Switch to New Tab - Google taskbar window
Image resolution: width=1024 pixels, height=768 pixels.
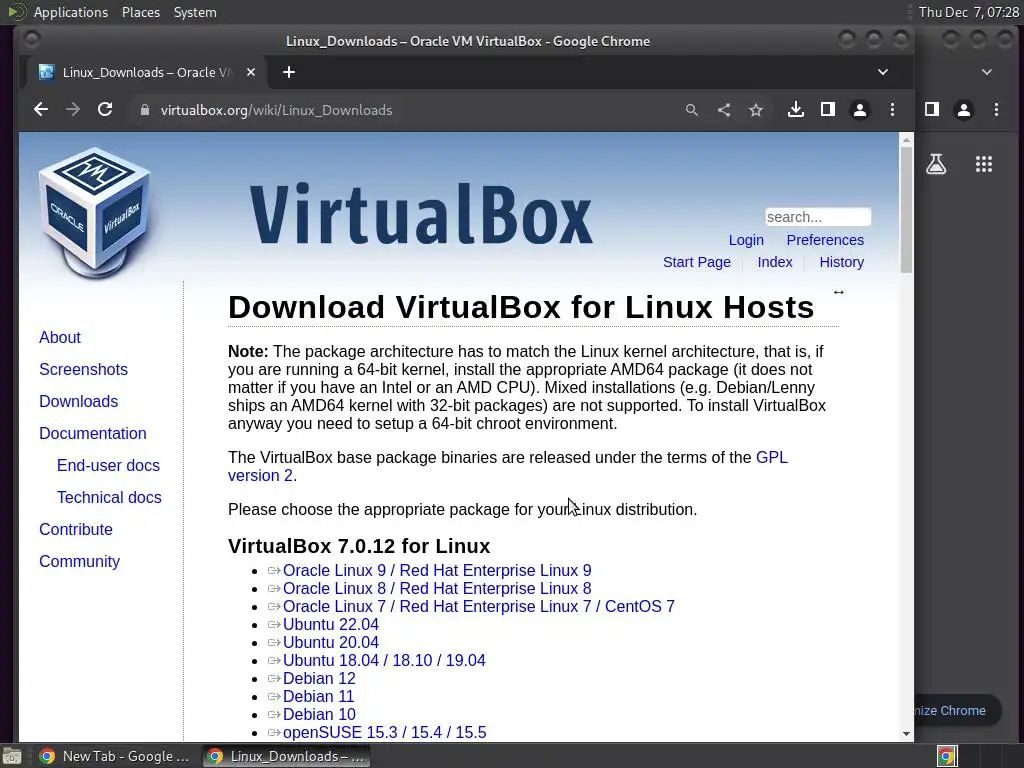[114, 756]
